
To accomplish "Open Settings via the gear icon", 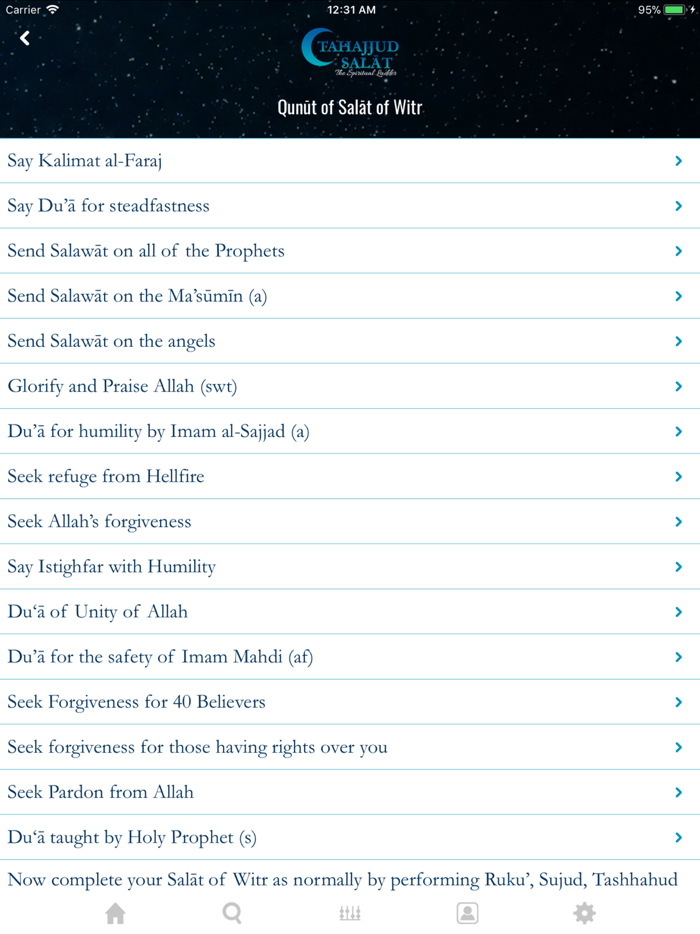I will click(584, 912).
